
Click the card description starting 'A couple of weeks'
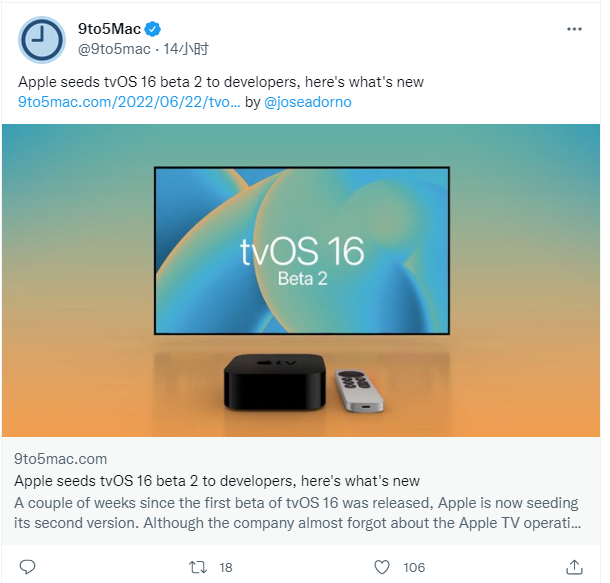click(x=298, y=513)
